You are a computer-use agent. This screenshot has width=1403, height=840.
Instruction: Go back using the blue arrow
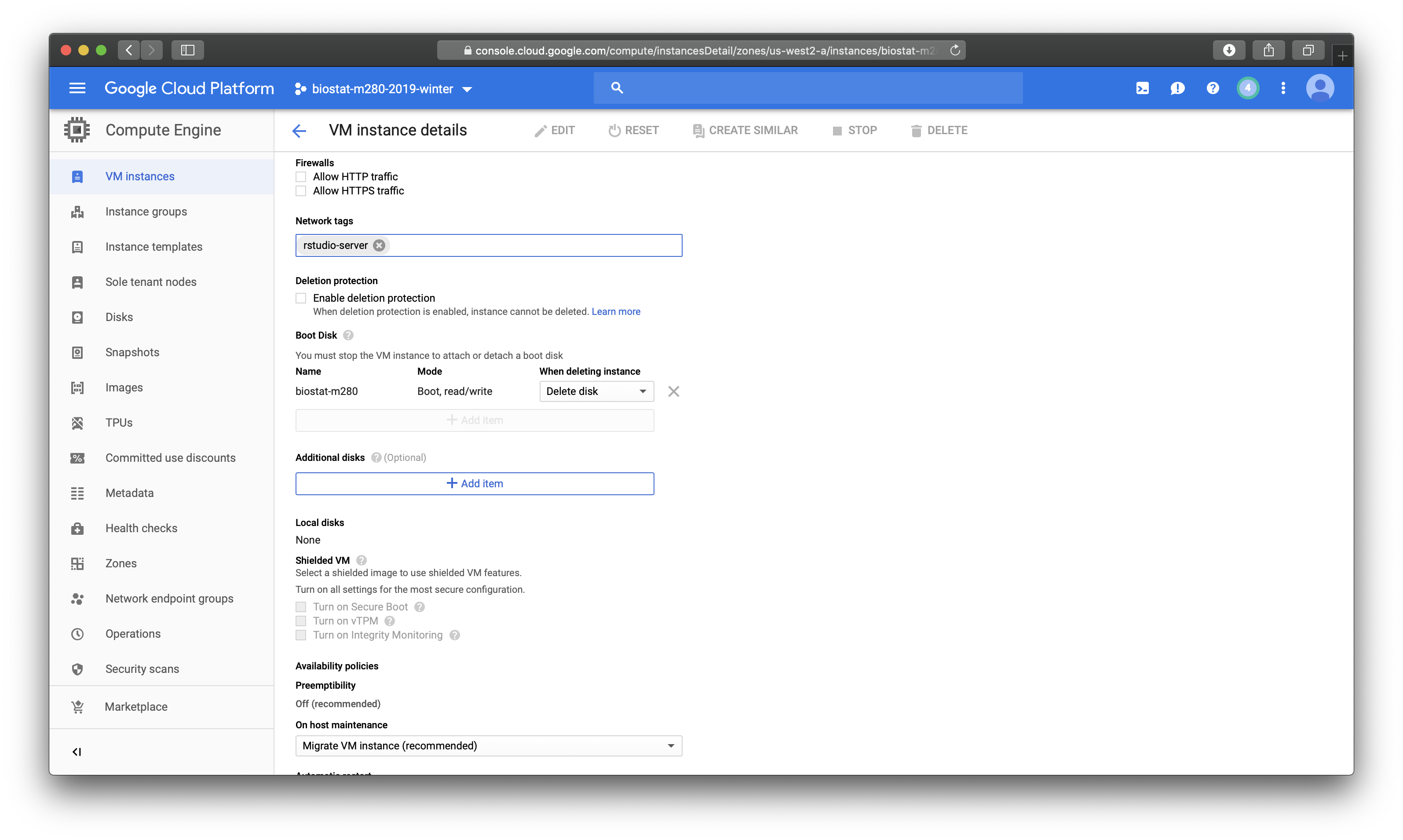299,131
